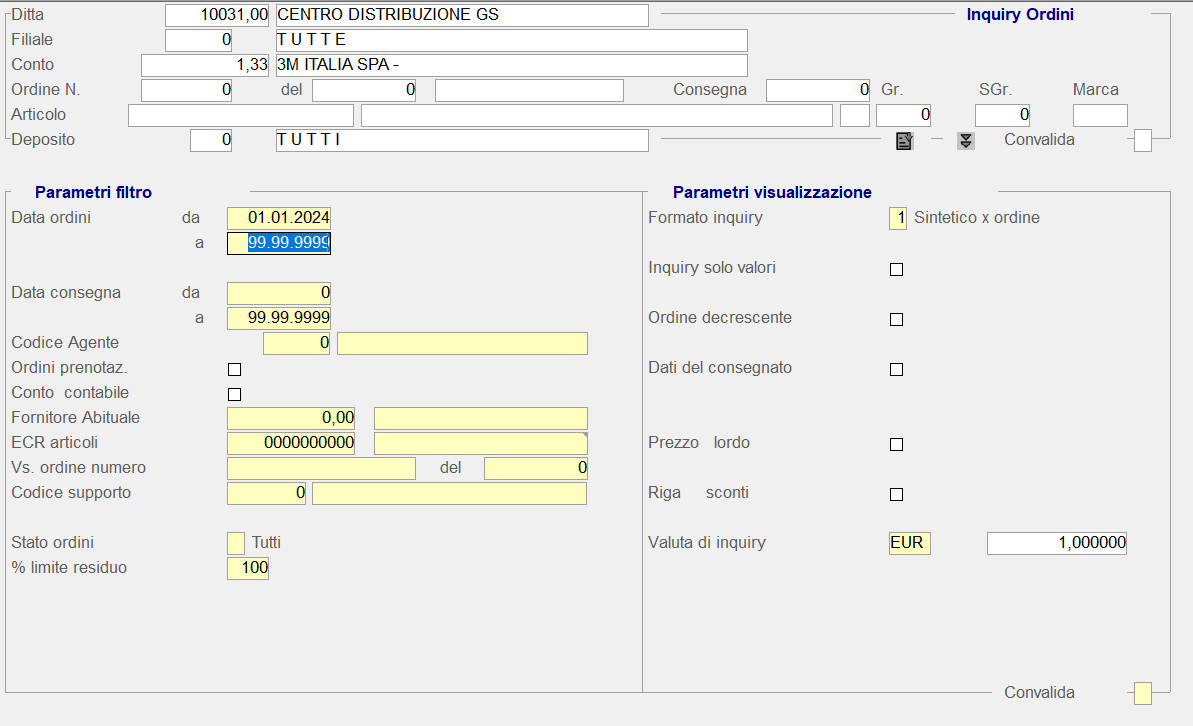
Task: Focus the Codice Agente number field
Action: tap(296, 344)
